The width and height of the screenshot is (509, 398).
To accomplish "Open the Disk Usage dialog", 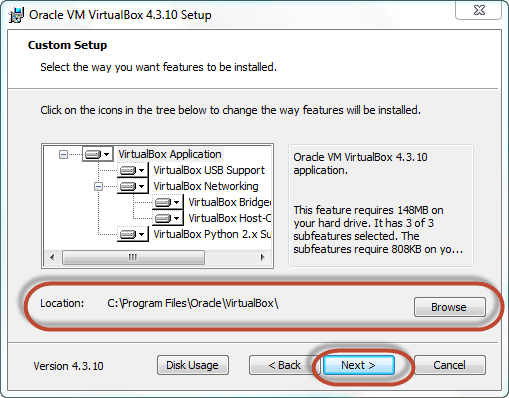I will point(193,365).
